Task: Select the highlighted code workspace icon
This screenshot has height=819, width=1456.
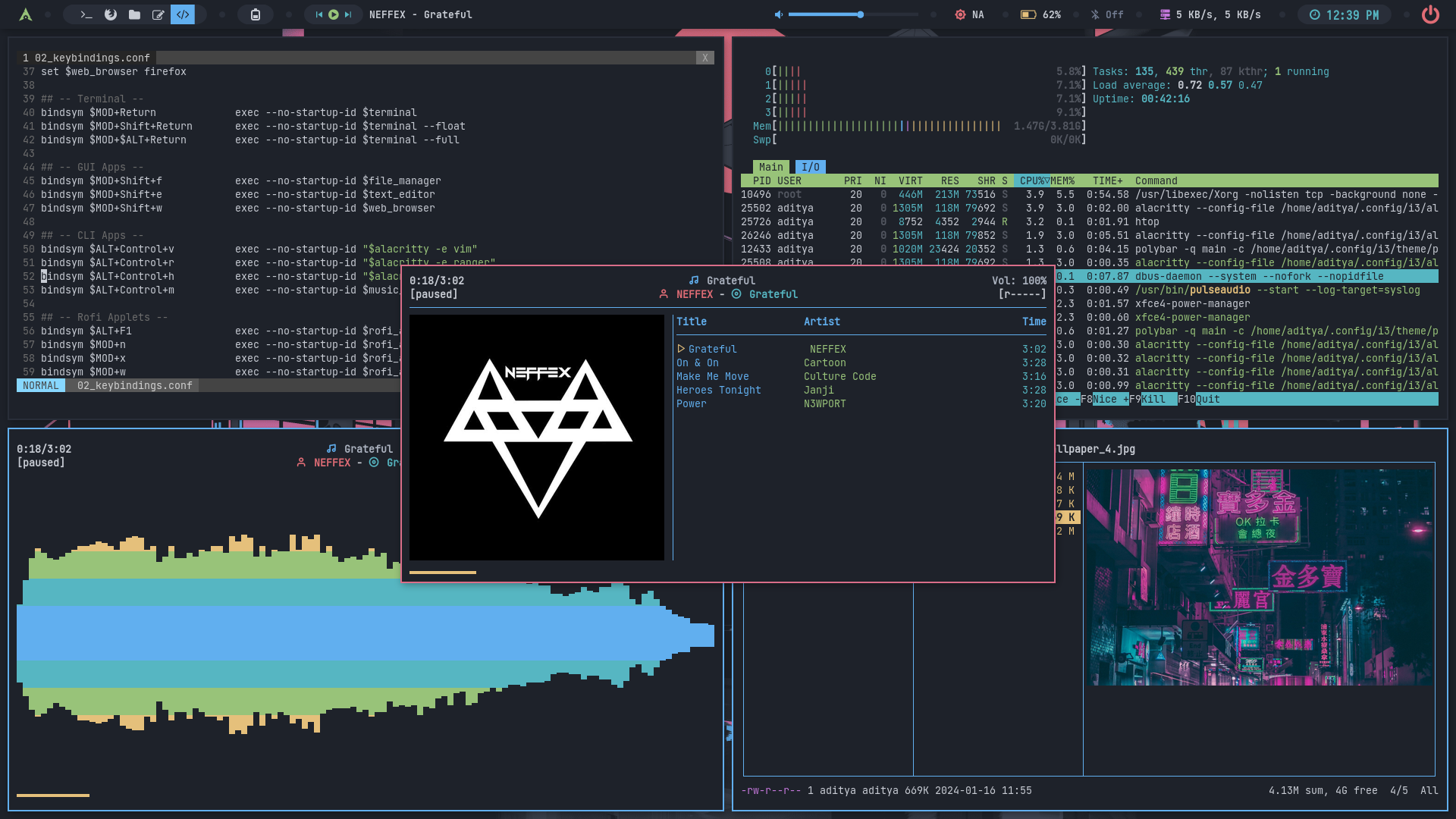Action: coord(183,14)
